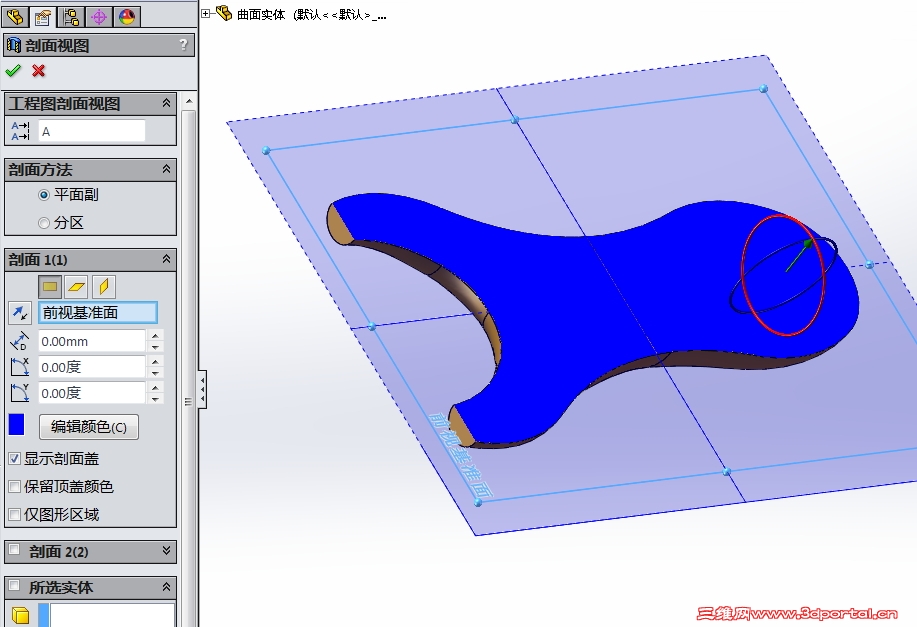The width and height of the screenshot is (917, 627).
Task: Select the 前视基准面 reference plane field
Action: pyautogui.click(x=98, y=313)
